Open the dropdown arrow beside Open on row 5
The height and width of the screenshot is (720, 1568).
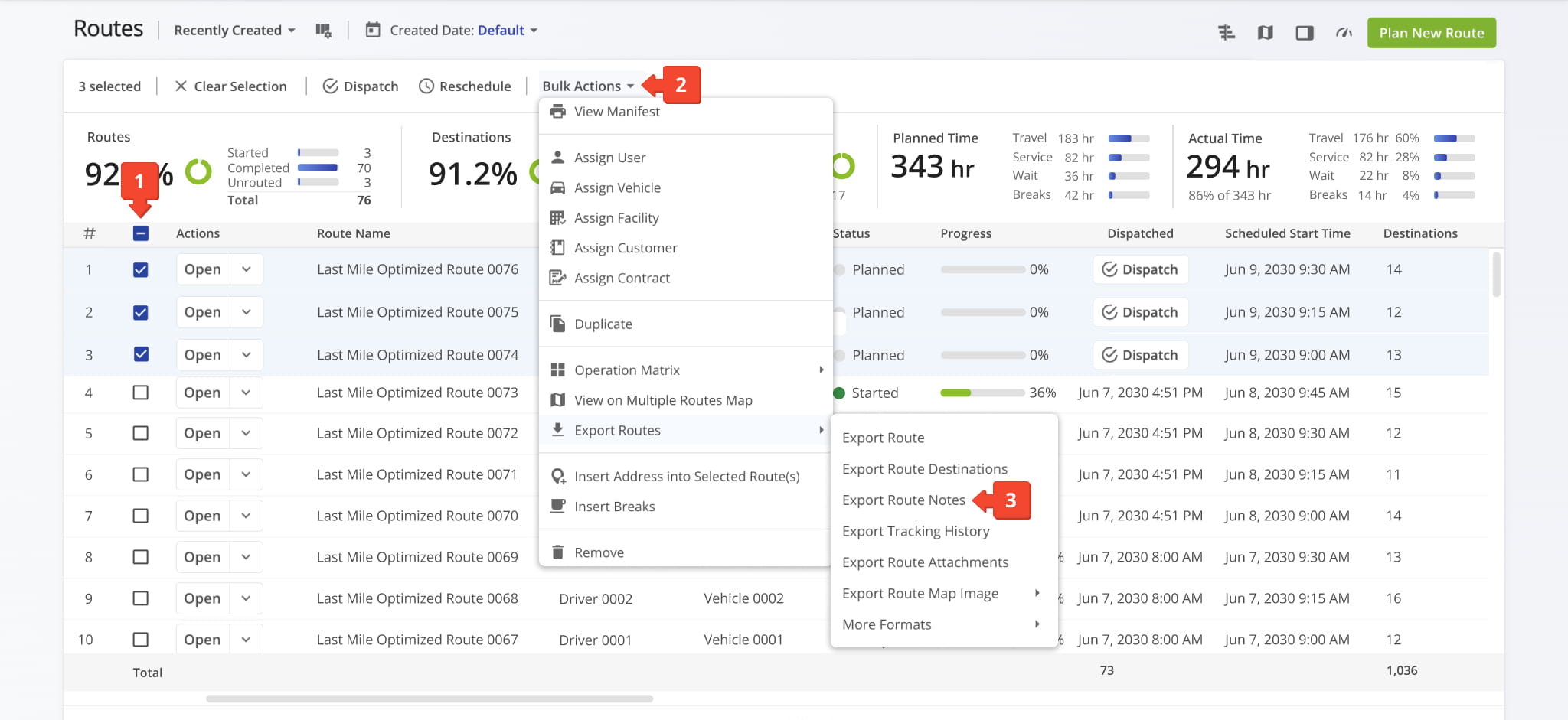pyautogui.click(x=246, y=433)
